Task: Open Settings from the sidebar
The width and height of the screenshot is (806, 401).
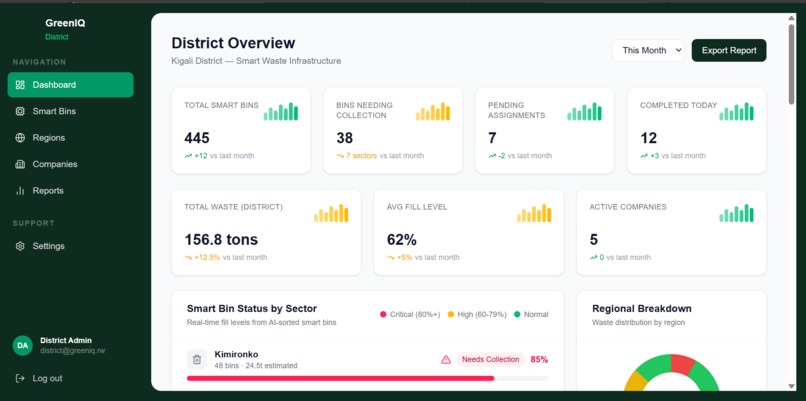Action: pyautogui.click(x=70, y=246)
